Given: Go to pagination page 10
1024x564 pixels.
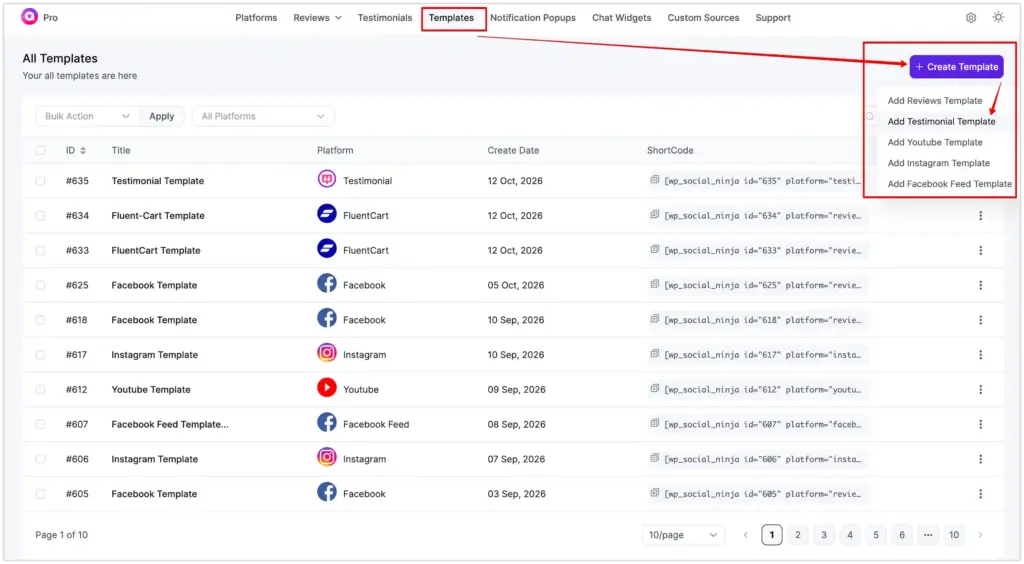Looking at the screenshot, I should point(953,535).
